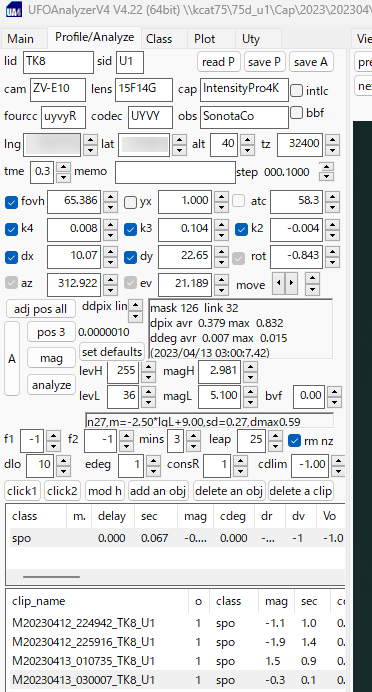
Task: Select the Uty tab
Action: point(251,39)
